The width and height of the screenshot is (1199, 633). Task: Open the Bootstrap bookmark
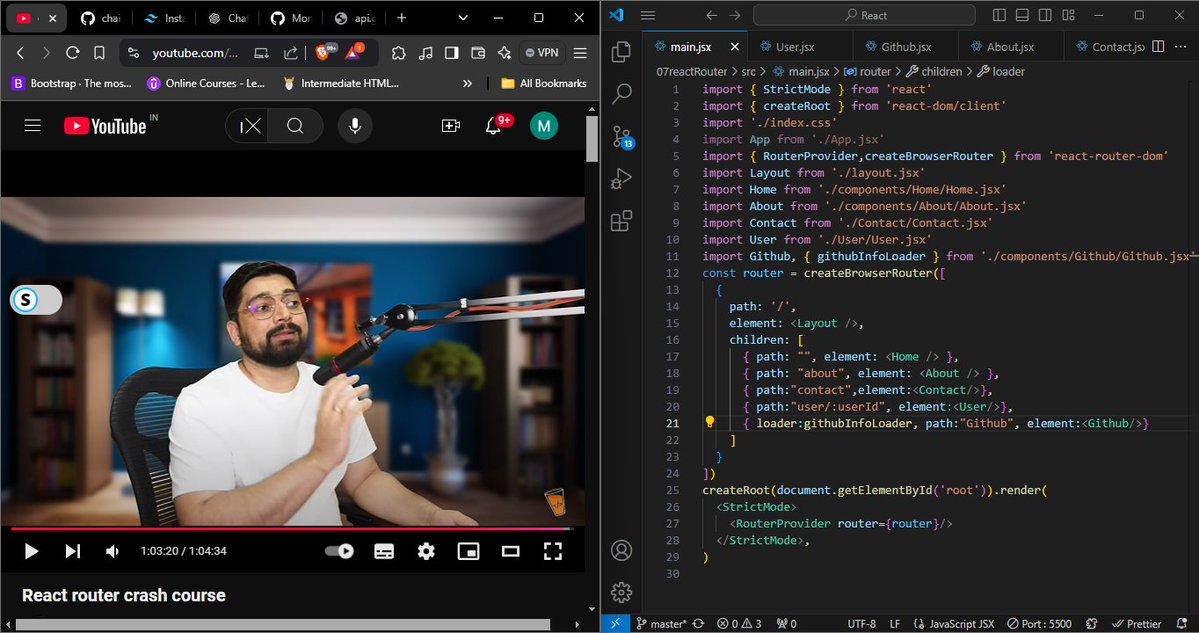coord(72,83)
